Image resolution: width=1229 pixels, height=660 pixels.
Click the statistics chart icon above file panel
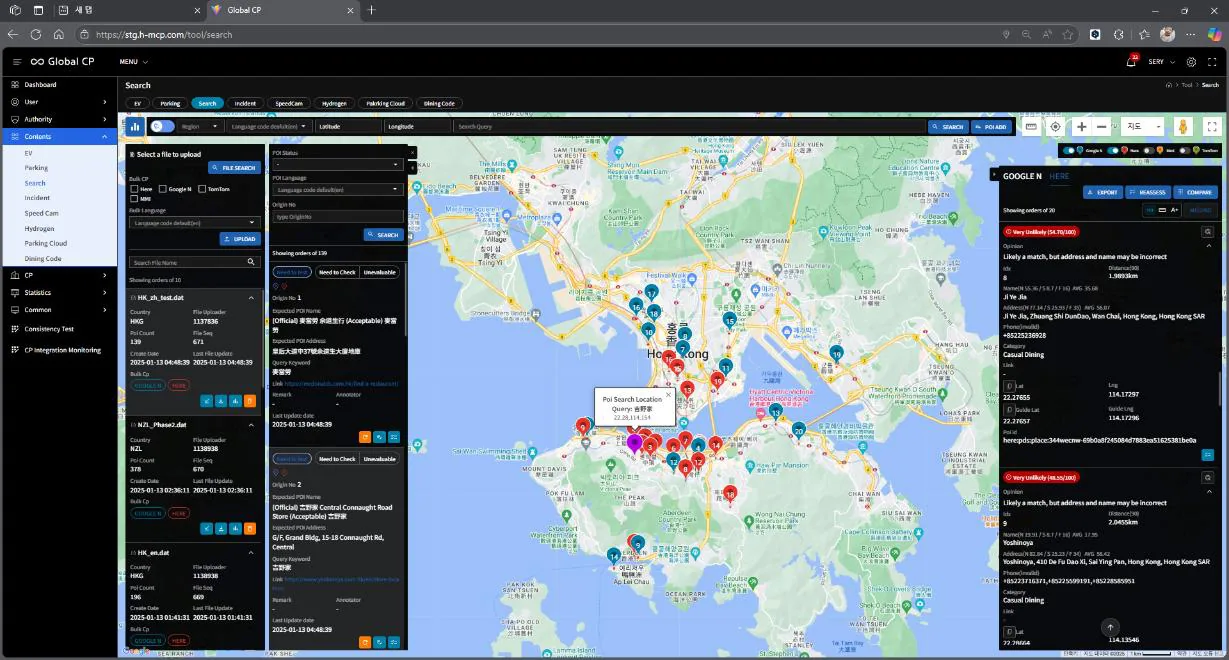(134, 127)
